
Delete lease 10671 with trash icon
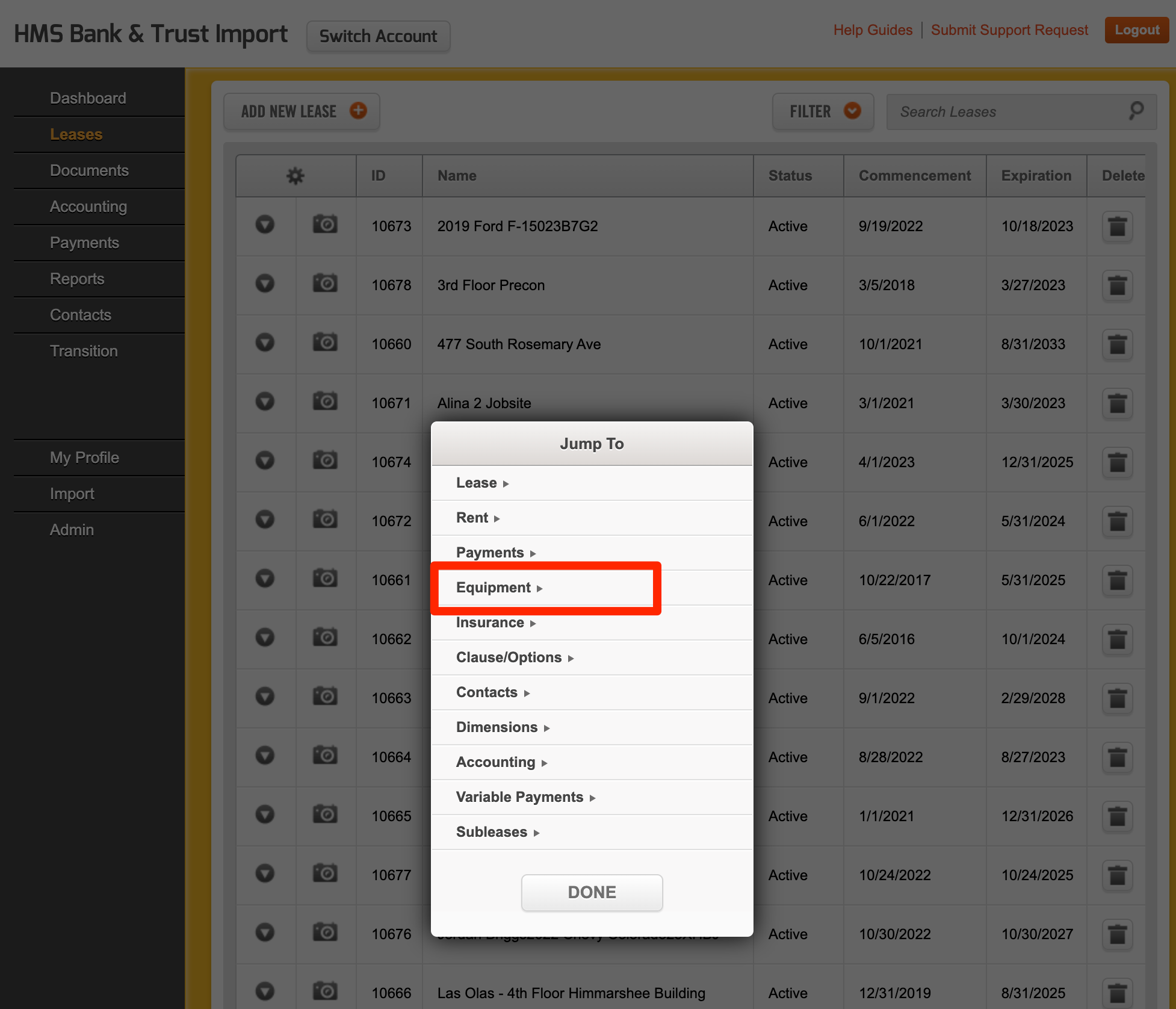tap(1117, 403)
